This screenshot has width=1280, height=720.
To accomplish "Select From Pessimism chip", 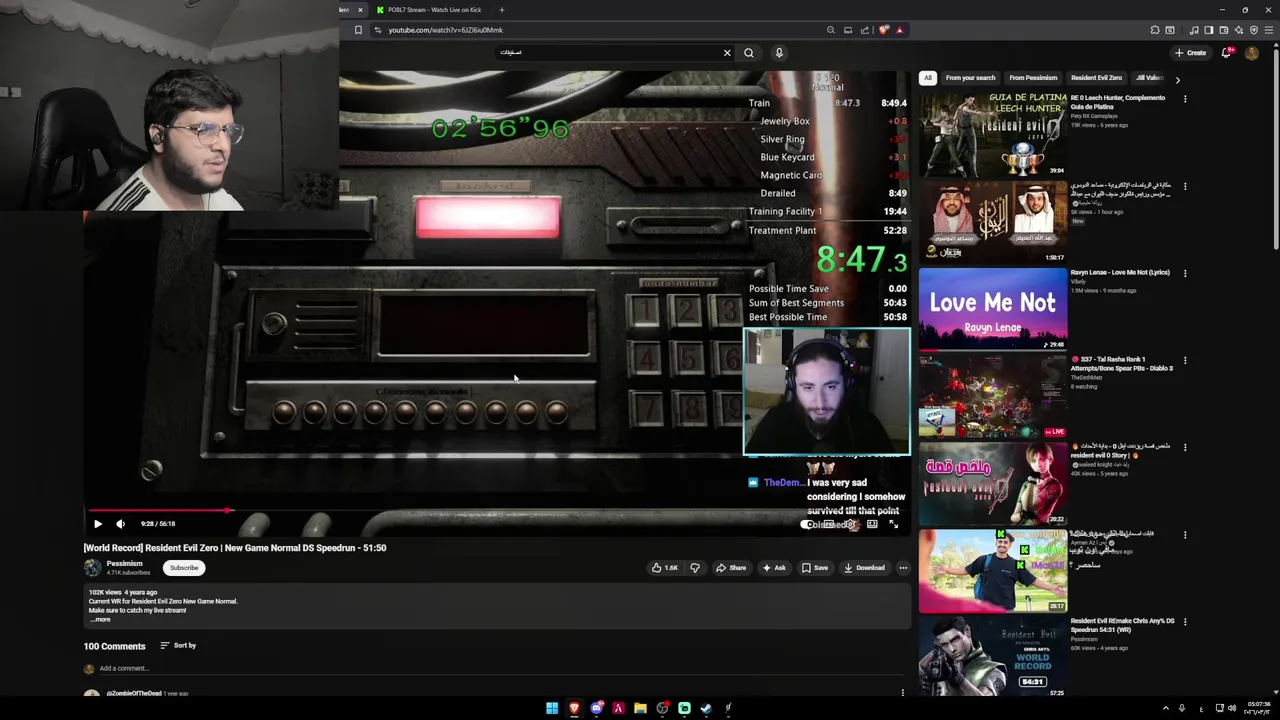I will pos(1033,78).
